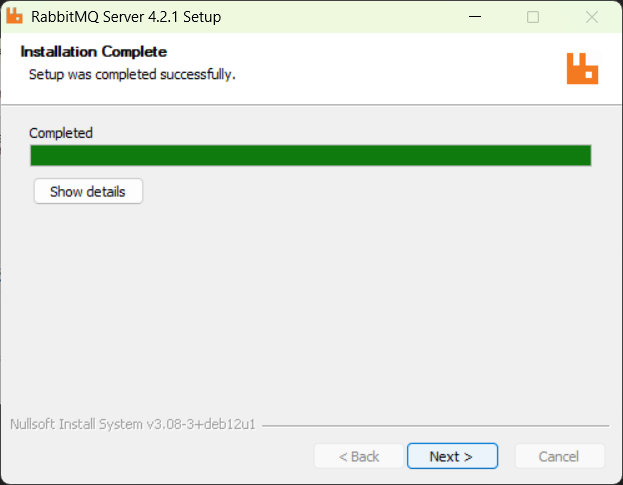Click the green completed progress bar

[311, 155]
